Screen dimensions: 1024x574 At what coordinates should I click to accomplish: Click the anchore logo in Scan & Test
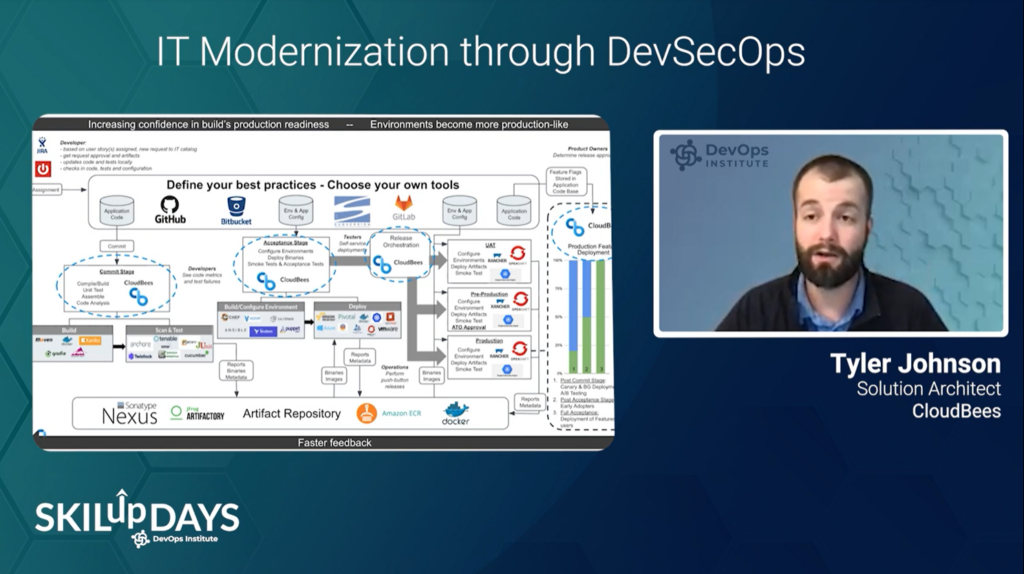click(x=140, y=343)
